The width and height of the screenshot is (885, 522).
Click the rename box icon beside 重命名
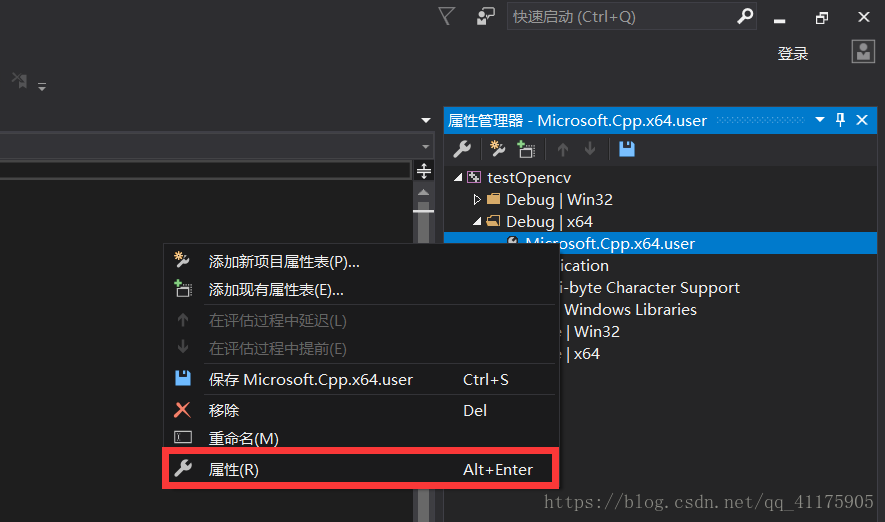pos(183,437)
